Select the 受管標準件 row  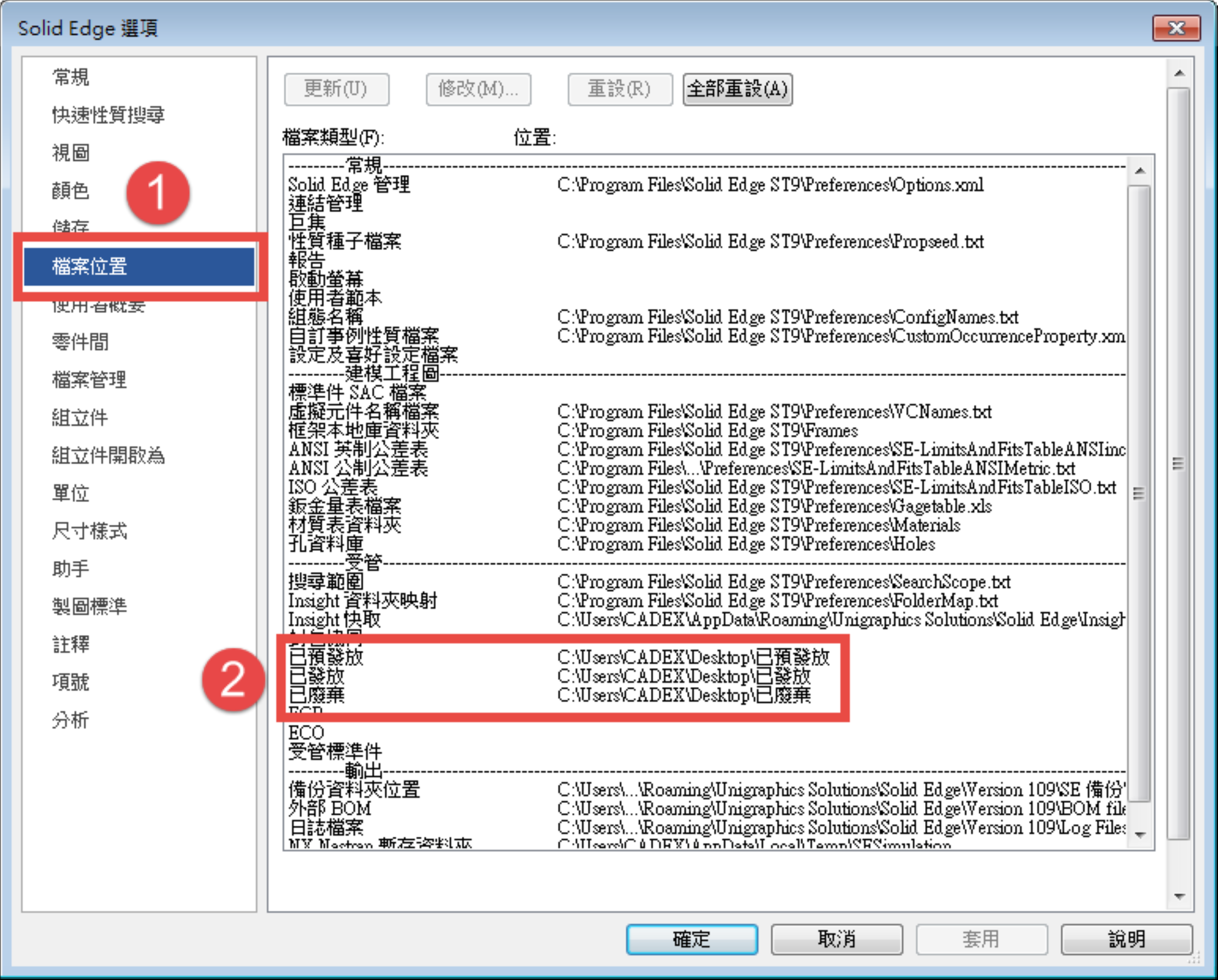[706, 752]
